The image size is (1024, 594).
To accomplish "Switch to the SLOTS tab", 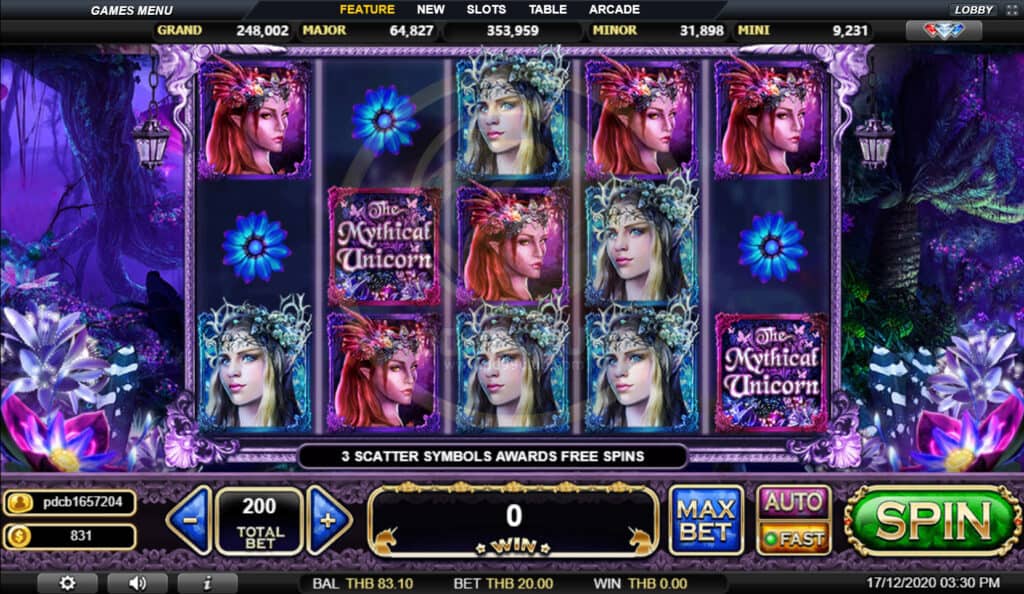I will coord(486,10).
